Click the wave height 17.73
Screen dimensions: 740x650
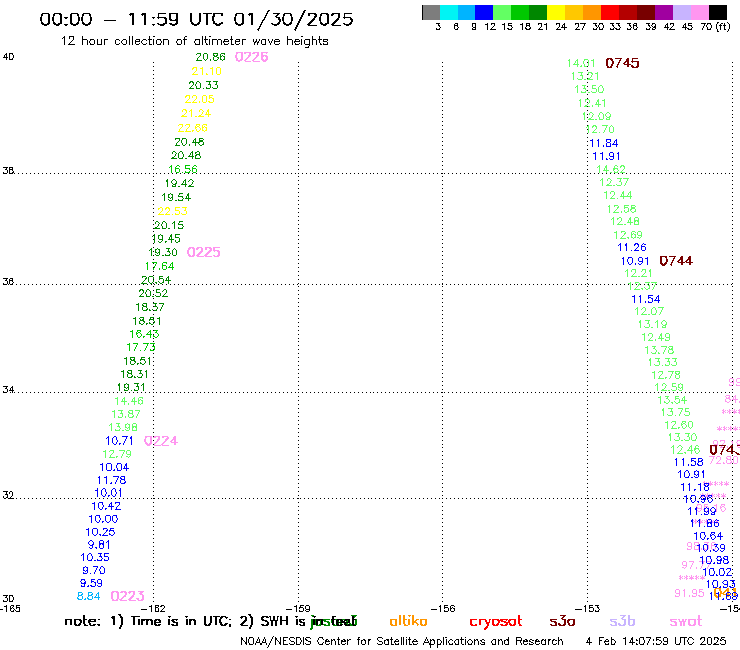(141, 347)
